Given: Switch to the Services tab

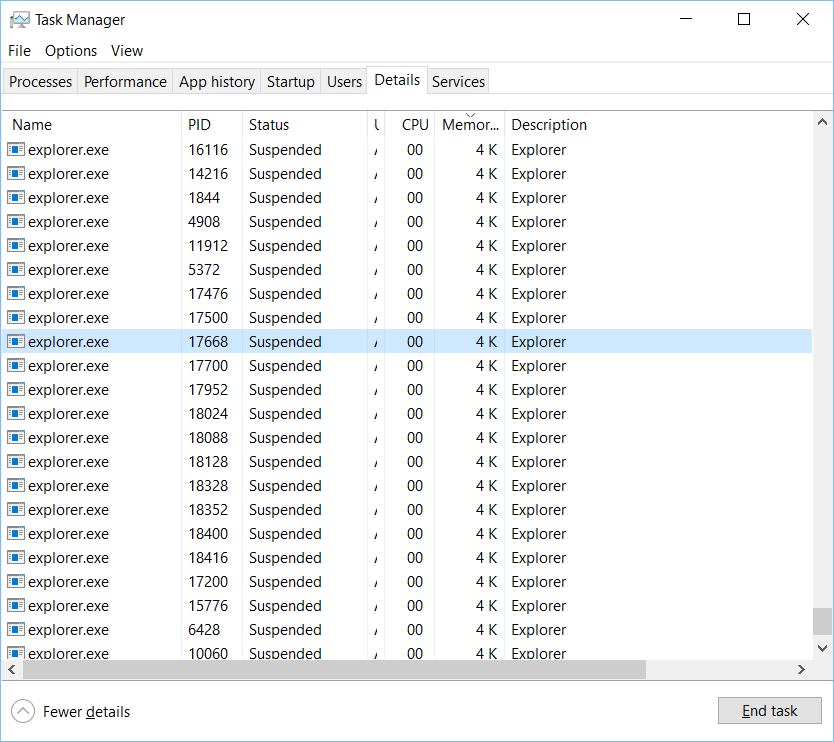Looking at the screenshot, I should 458,82.
